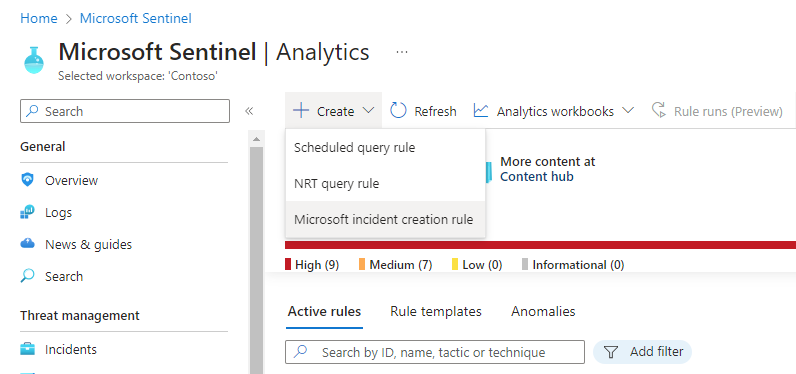Collapse the sidebar with double chevron

point(249,111)
